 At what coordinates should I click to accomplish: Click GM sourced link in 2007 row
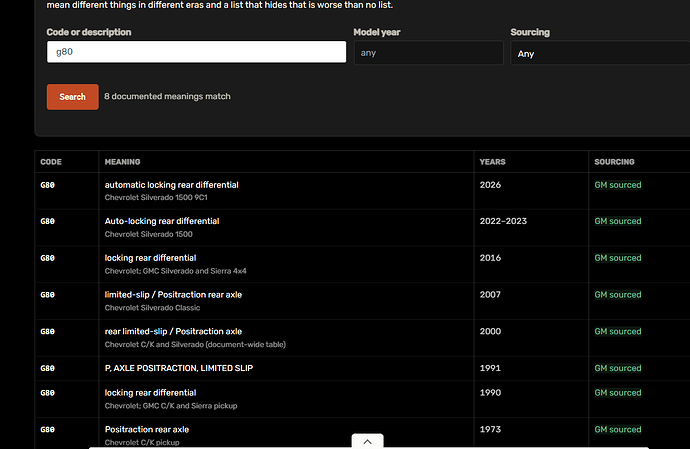[x=618, y=294]
